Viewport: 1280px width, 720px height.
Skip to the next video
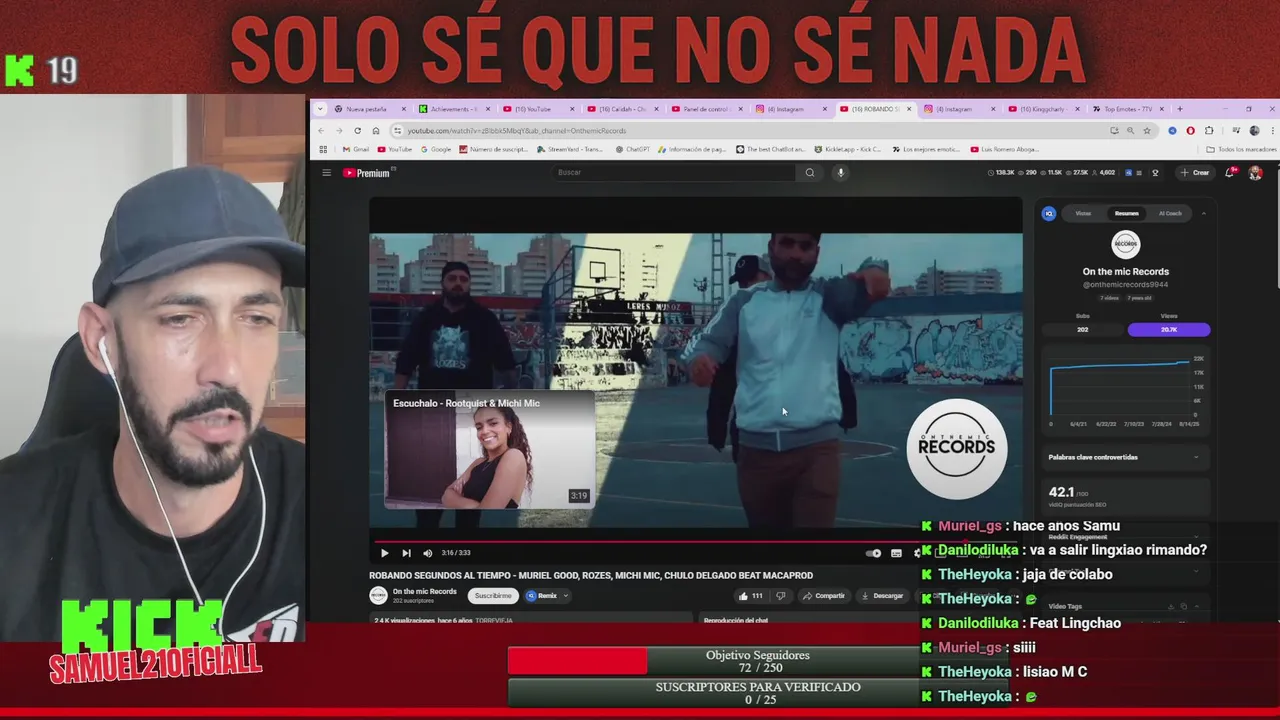(406, 553)
